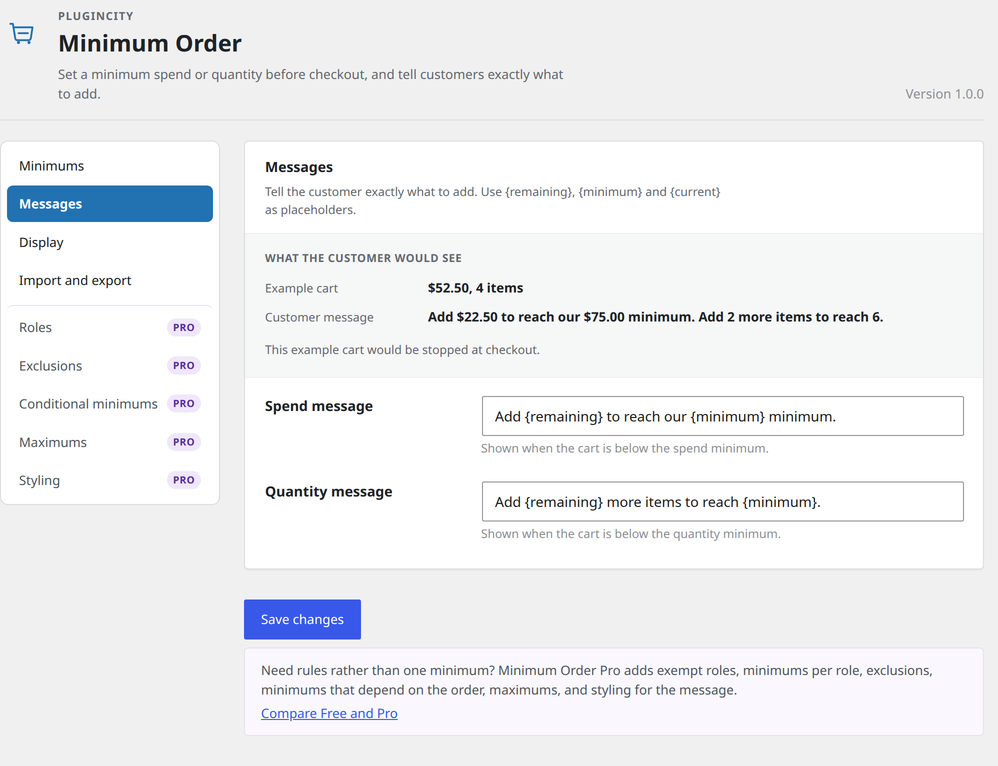Click the PRO badge beside Conditional minimums
The width and height of the screenshot is (998, 766).
coord(184,404)
